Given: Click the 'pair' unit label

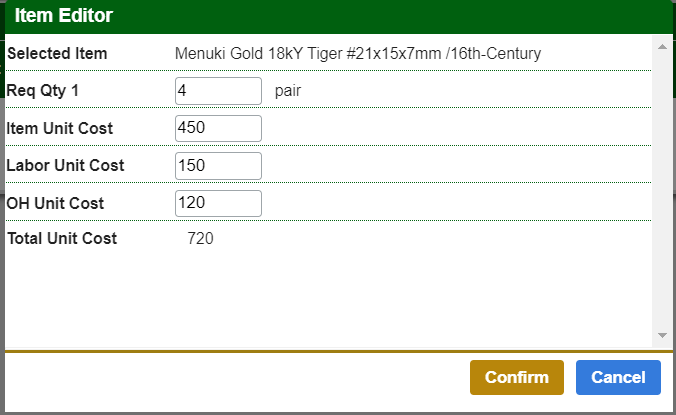Looking at the screenshot, I should tap(288, 91).
